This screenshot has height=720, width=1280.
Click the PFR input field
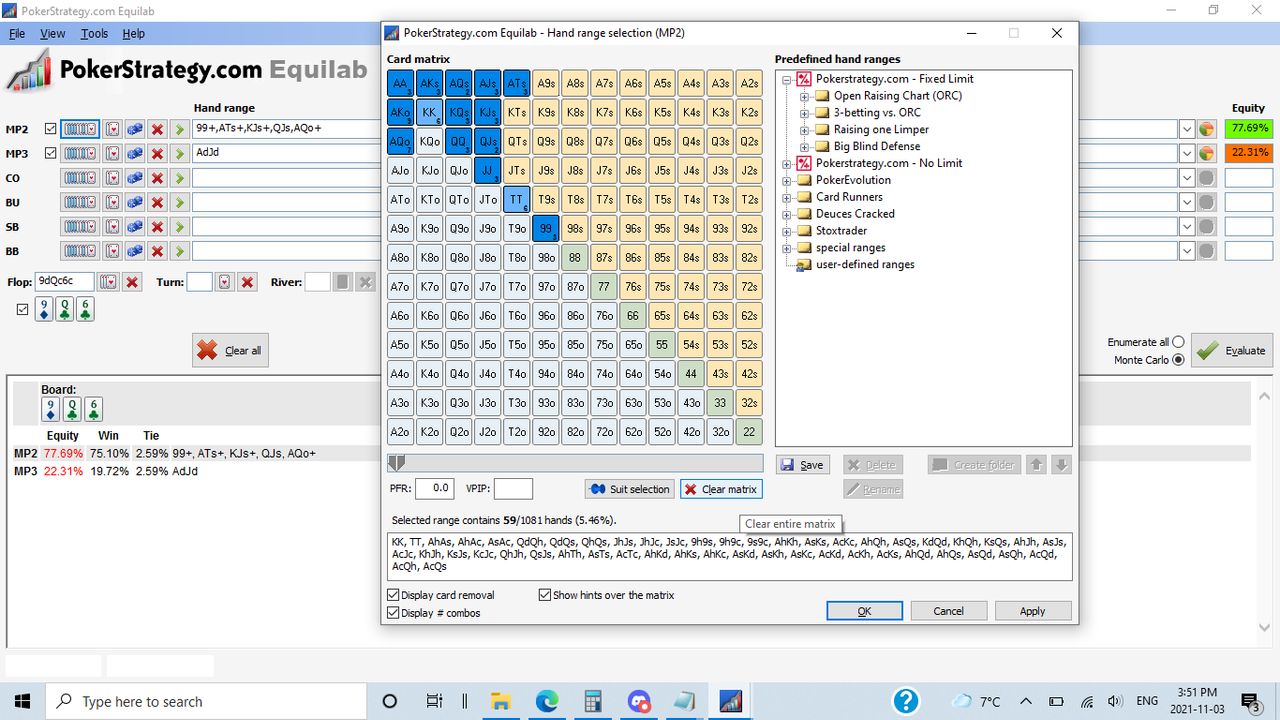point(434,489)
